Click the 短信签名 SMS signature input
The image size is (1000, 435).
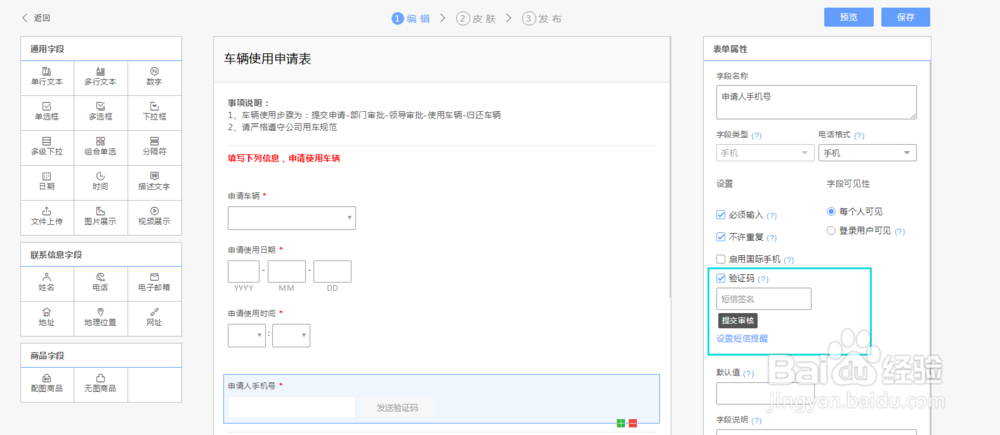[764, 299]
